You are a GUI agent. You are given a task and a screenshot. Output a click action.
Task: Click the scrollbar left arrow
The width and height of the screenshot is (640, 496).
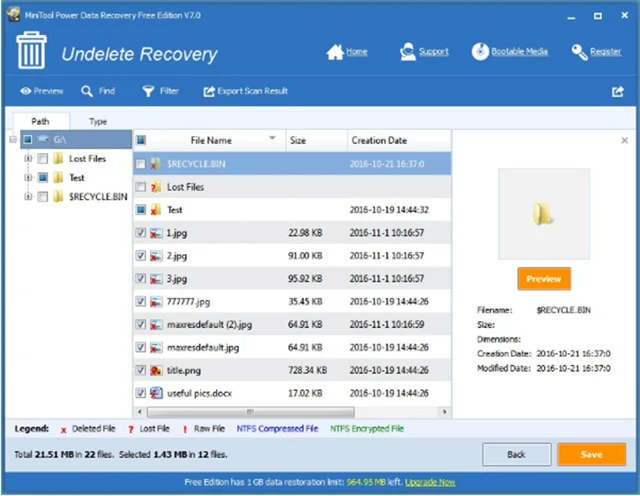[x=140, y=412]
